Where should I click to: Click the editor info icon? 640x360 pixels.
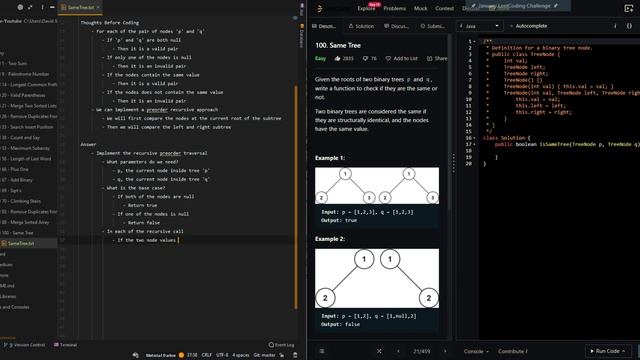click(x=615, y=26)
